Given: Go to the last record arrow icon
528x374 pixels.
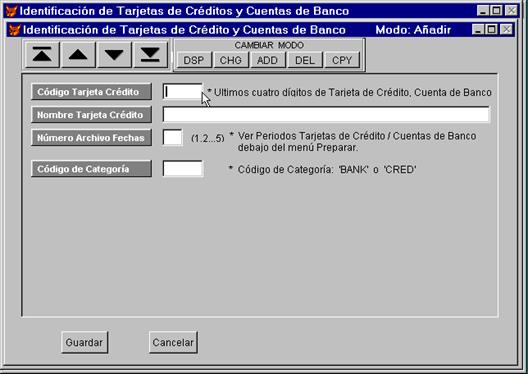Looking at the screenshot, I should point(150,55).
